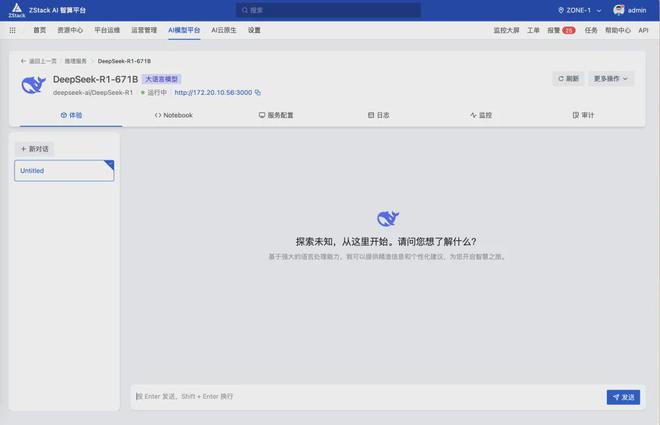660x425 pixels.
Task: Expand the ZONE-1 zone selector
Action: coord(580,10)
